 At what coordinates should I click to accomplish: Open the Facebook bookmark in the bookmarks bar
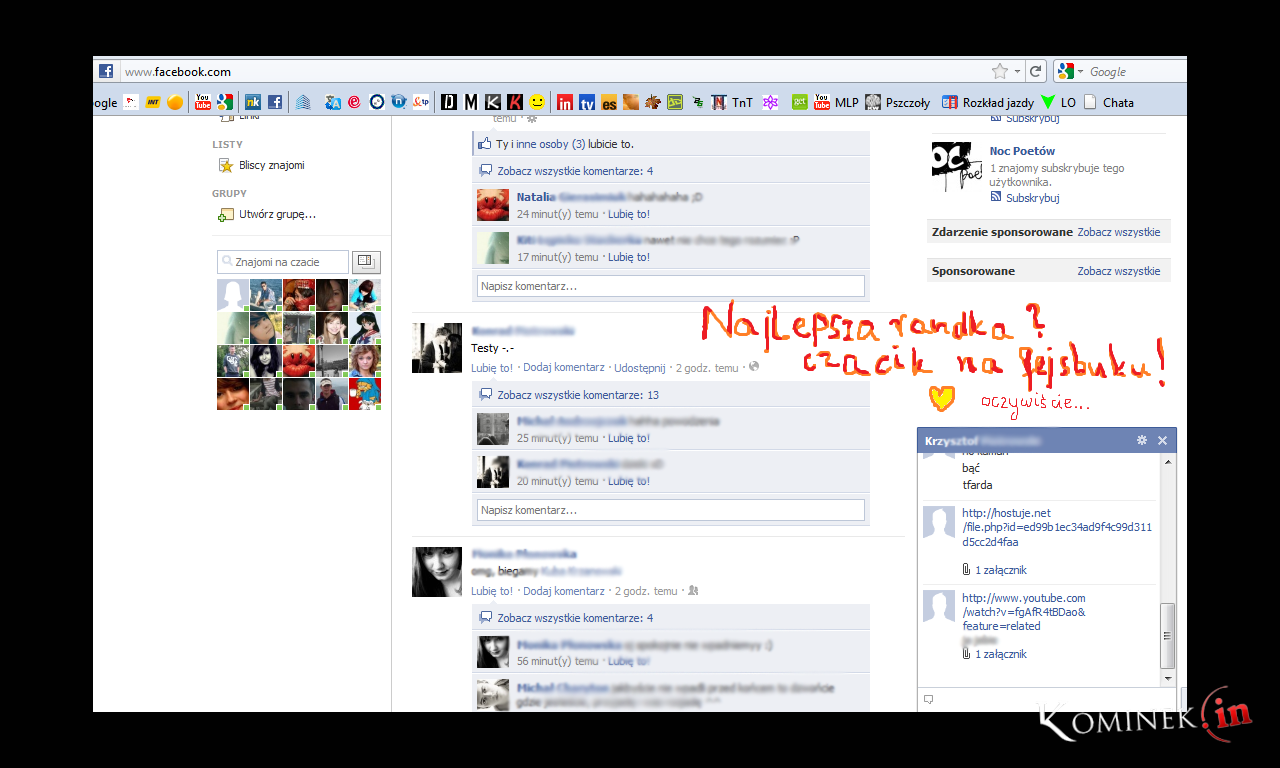[274, 102]
